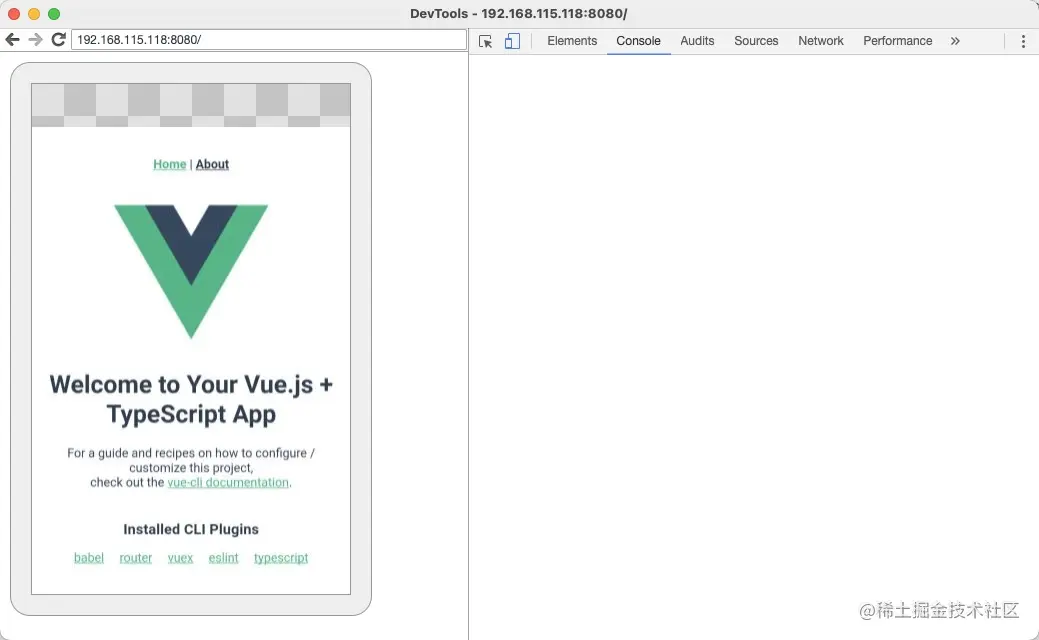
Task: Follow the Home navigation link
Action: 170,164
